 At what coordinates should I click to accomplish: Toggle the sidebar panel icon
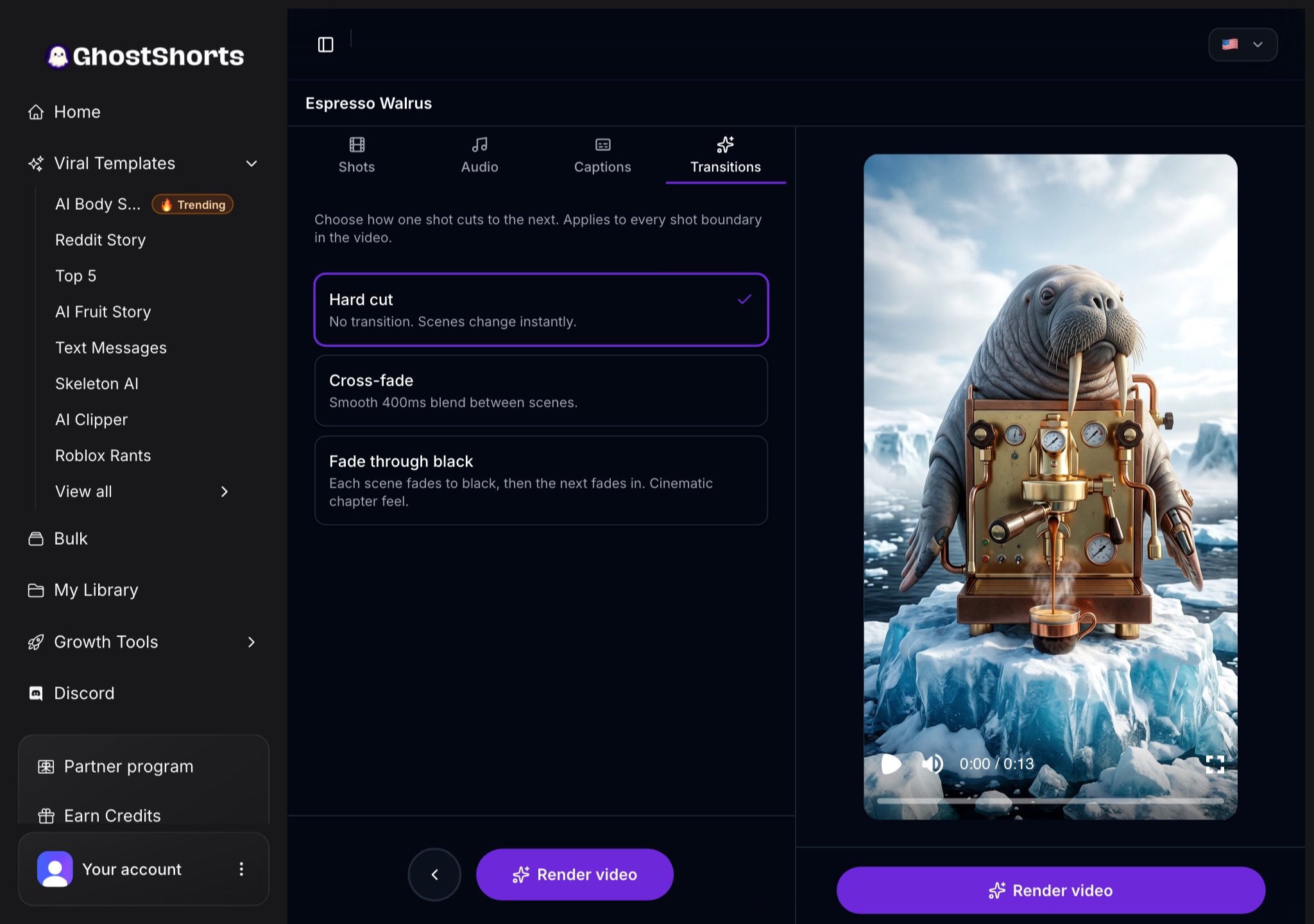[326, 44]
